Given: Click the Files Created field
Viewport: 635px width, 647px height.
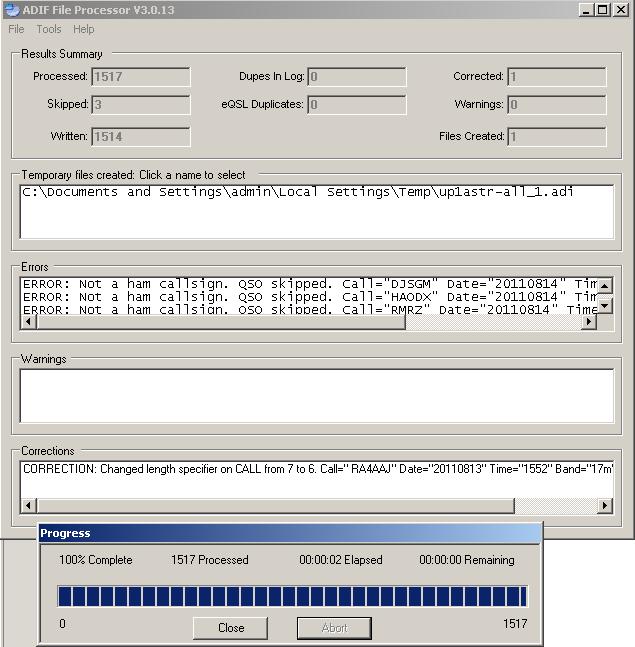Looking at the screenshot, I should coord(556,137).
